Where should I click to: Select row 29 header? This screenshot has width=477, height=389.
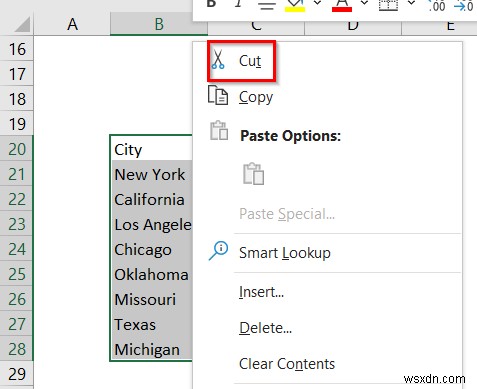coord(17,374)
